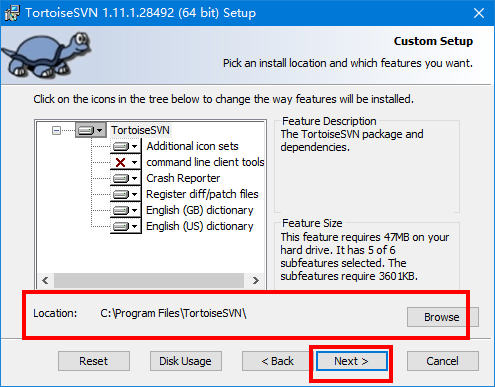Viewport: 495px width, 387px height.
Task: Open install-state dropdown for Crash Reporter
Action: pos(125,178)
